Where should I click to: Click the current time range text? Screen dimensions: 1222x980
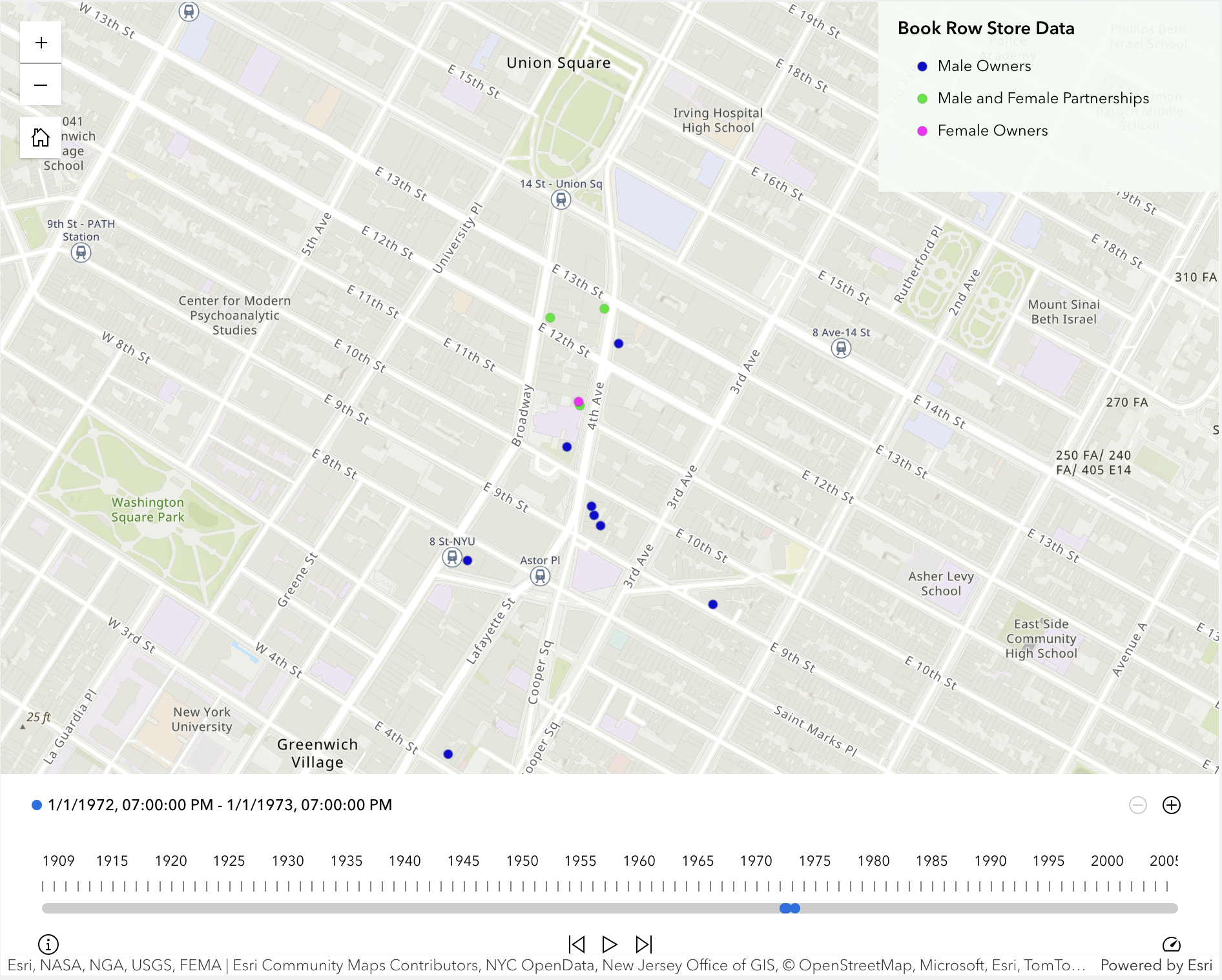(x=220, y=805)
